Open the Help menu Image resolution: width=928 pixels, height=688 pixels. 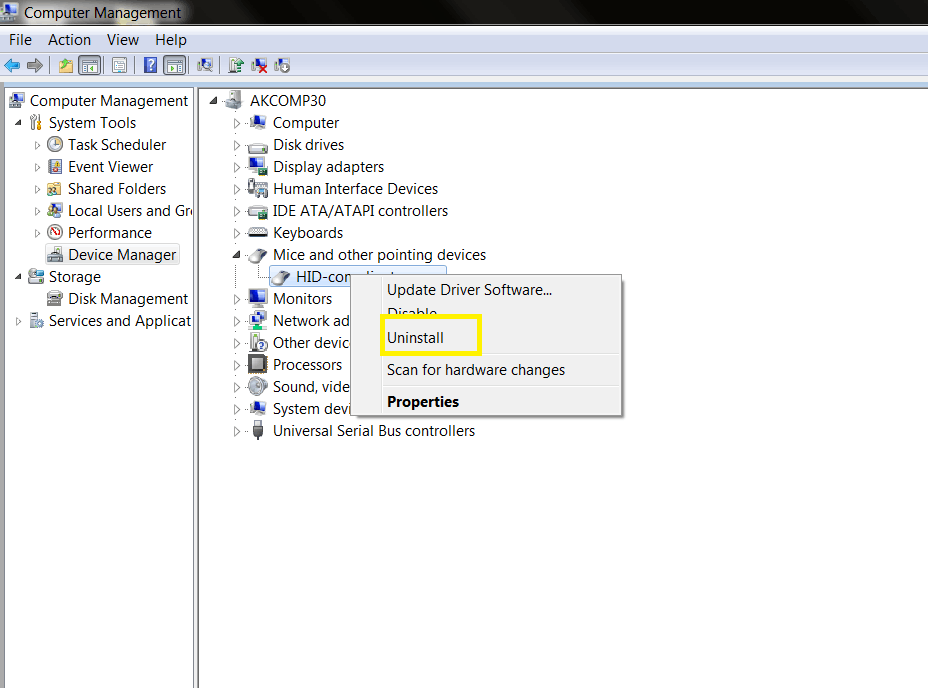click(170, 40)
